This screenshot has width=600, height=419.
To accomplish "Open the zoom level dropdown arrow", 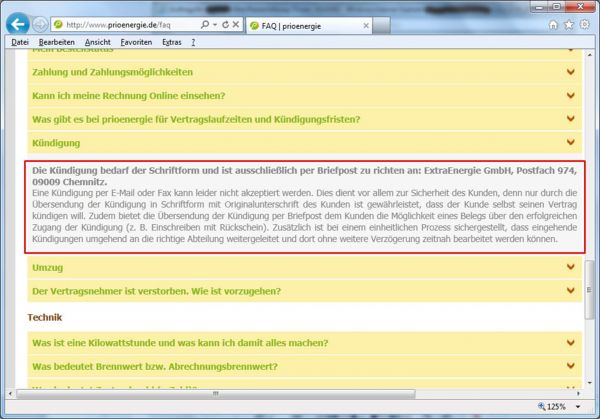I will [x=578, y=407].
